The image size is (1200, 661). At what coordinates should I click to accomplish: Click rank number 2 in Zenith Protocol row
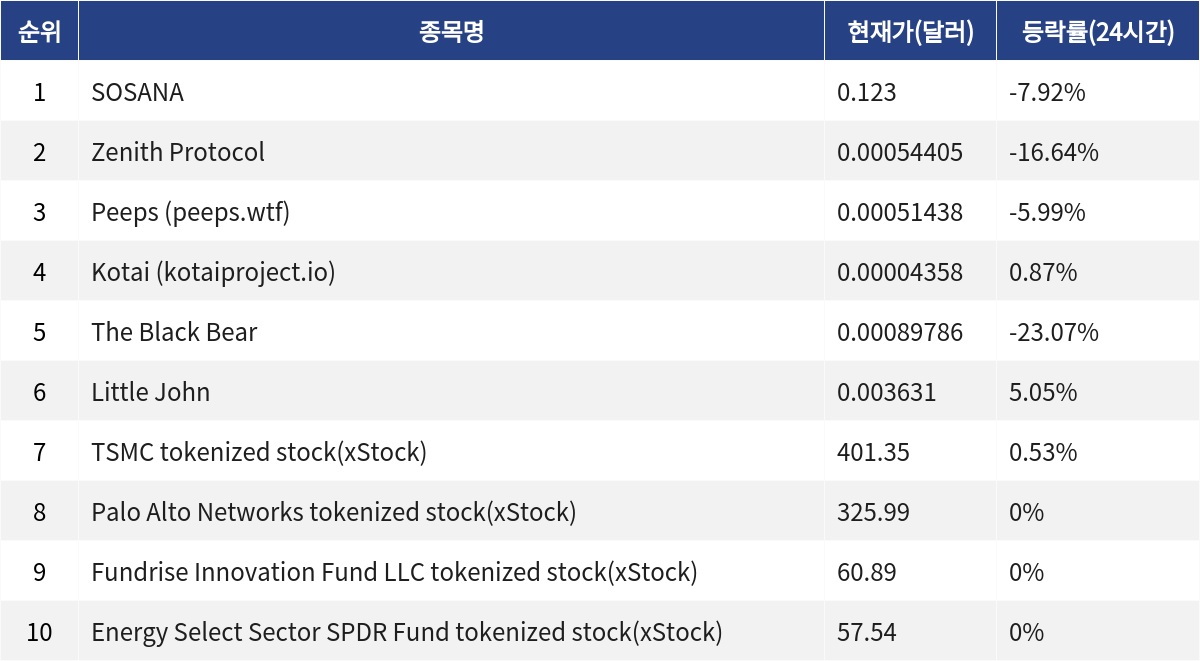[39, 153]
